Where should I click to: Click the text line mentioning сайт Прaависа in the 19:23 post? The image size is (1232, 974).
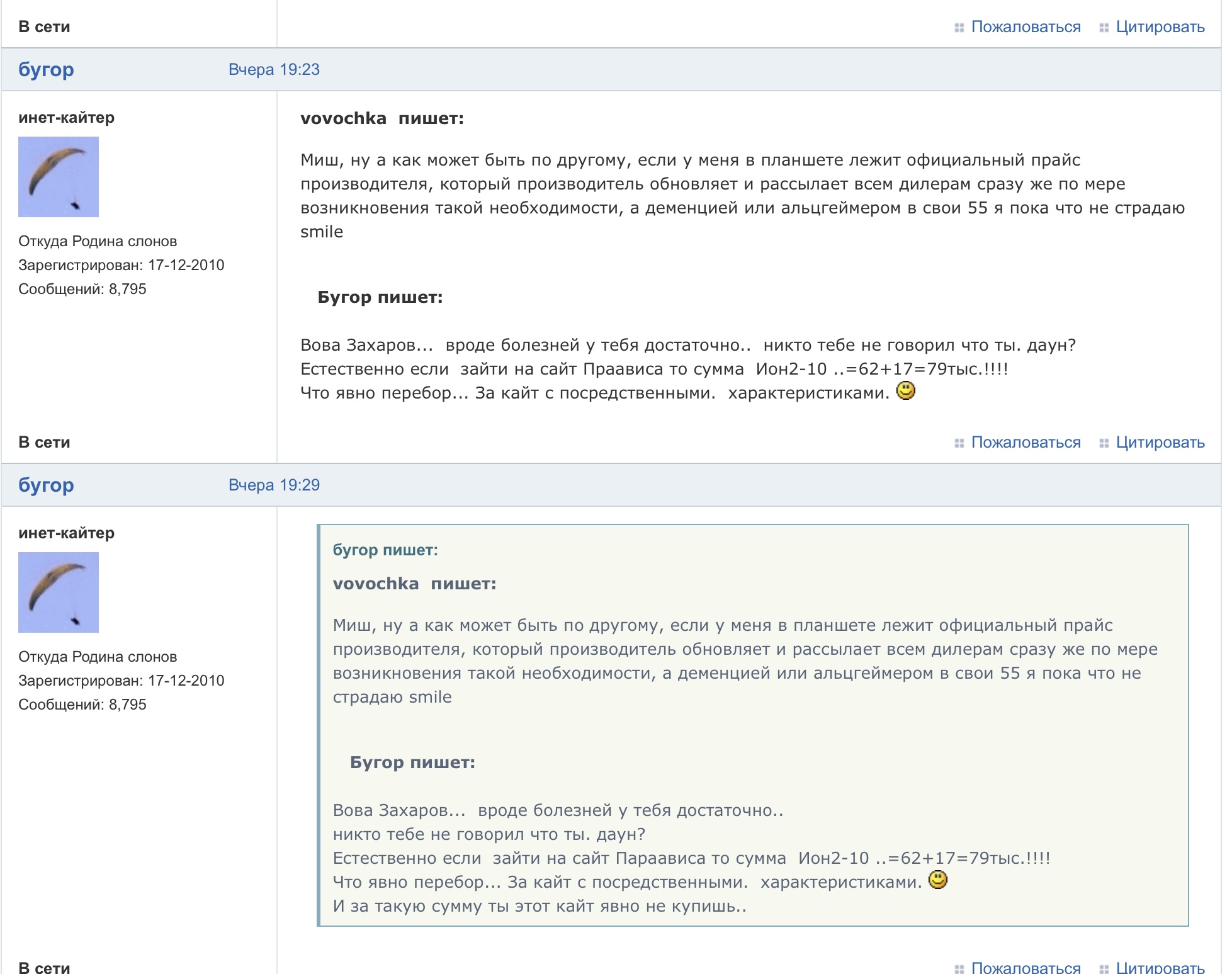coord(654,369)
